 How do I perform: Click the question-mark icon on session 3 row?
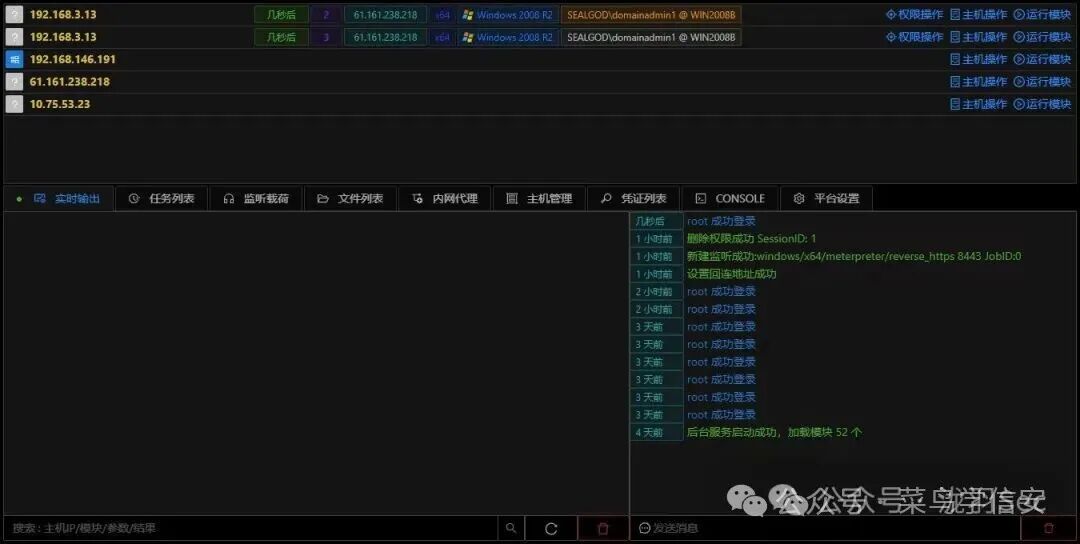14,37
